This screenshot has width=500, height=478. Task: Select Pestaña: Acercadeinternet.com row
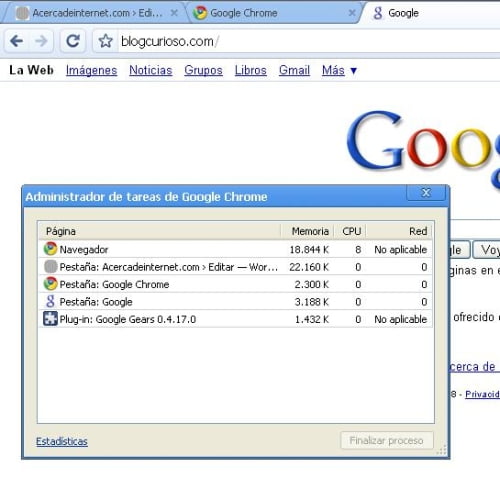tap(236, 267)
